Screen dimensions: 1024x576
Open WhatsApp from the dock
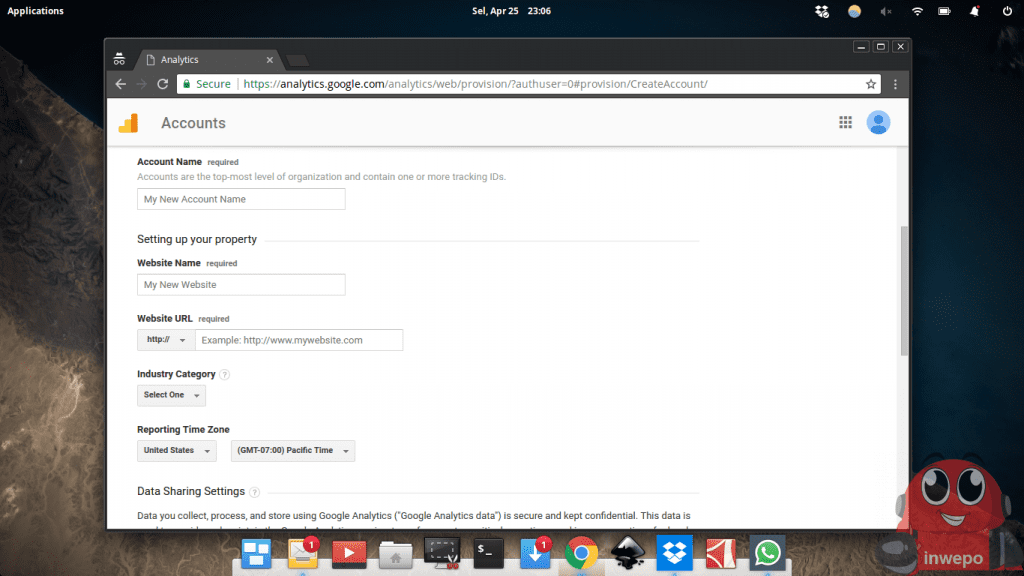click(767, 553)
